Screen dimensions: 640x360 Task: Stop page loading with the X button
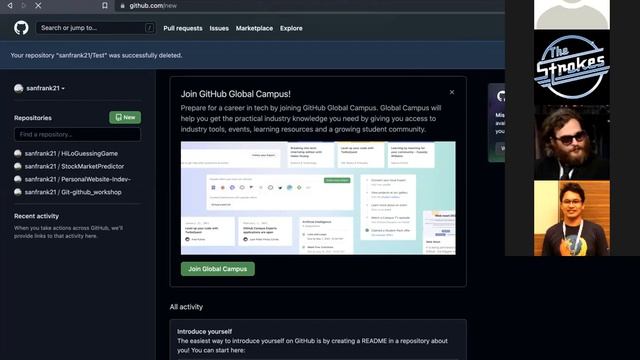[x=38, y=5]
